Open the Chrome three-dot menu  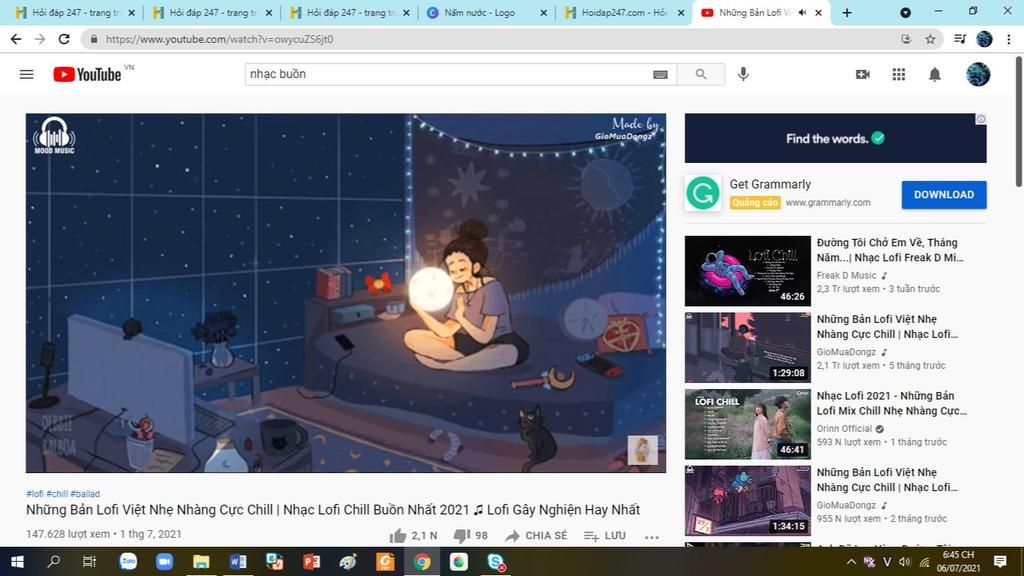(x=1009, y=39)
